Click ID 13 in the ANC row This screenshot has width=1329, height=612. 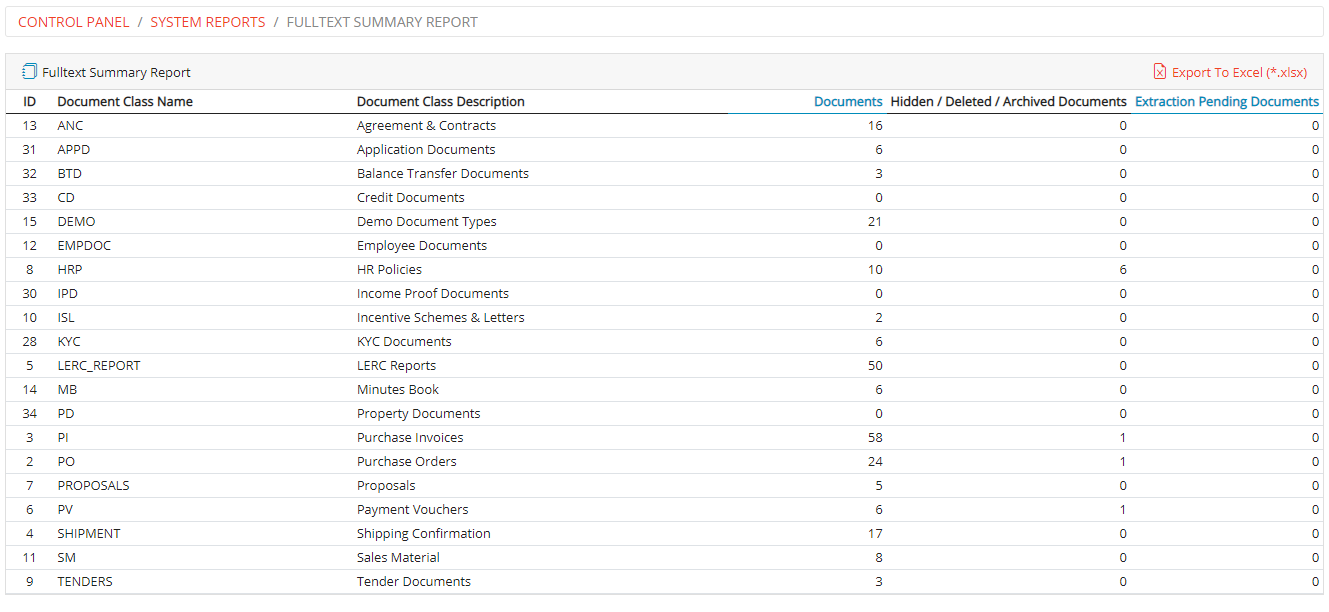pos(30,126)
